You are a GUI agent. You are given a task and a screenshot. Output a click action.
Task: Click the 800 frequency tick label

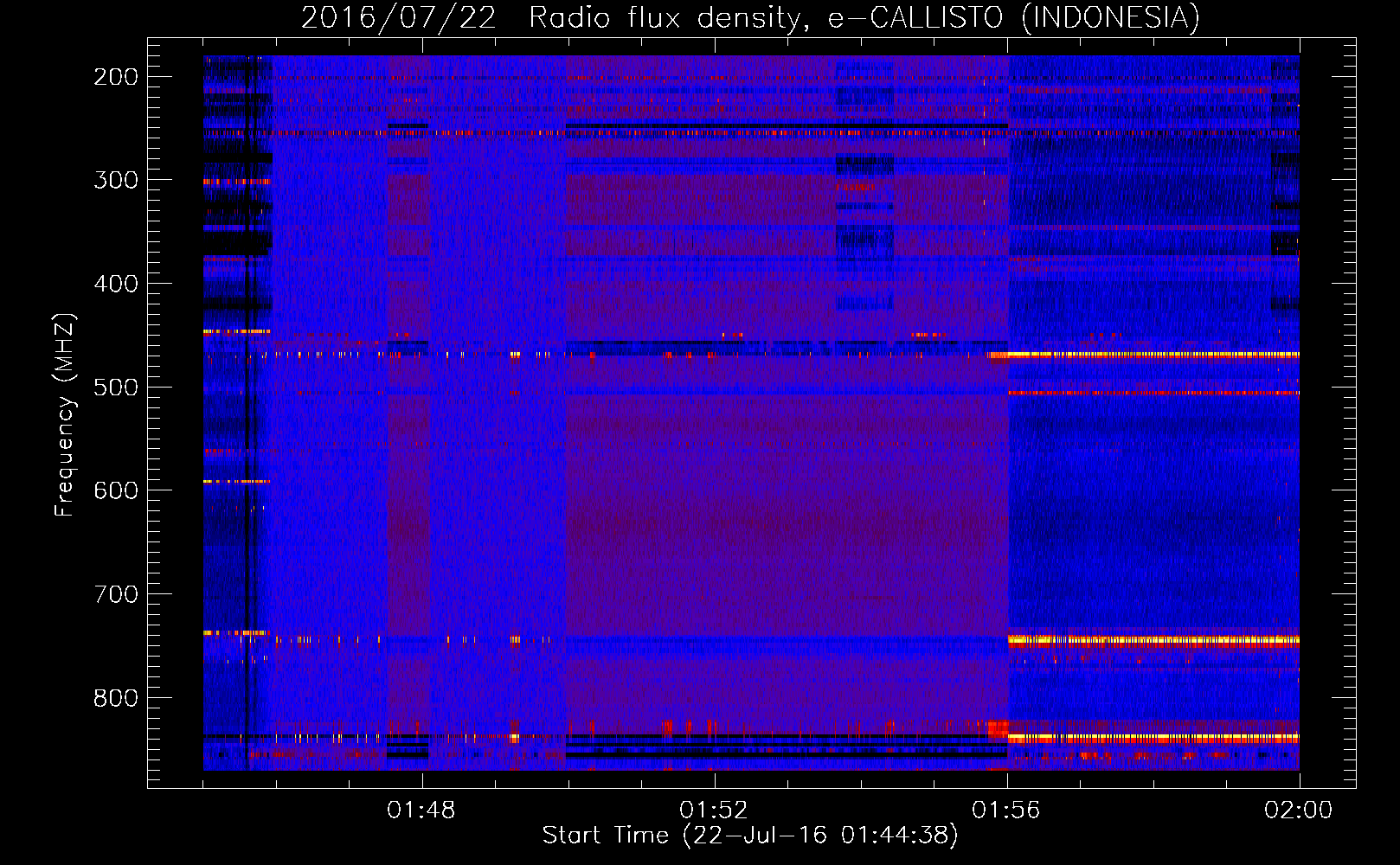coord(116,697)
